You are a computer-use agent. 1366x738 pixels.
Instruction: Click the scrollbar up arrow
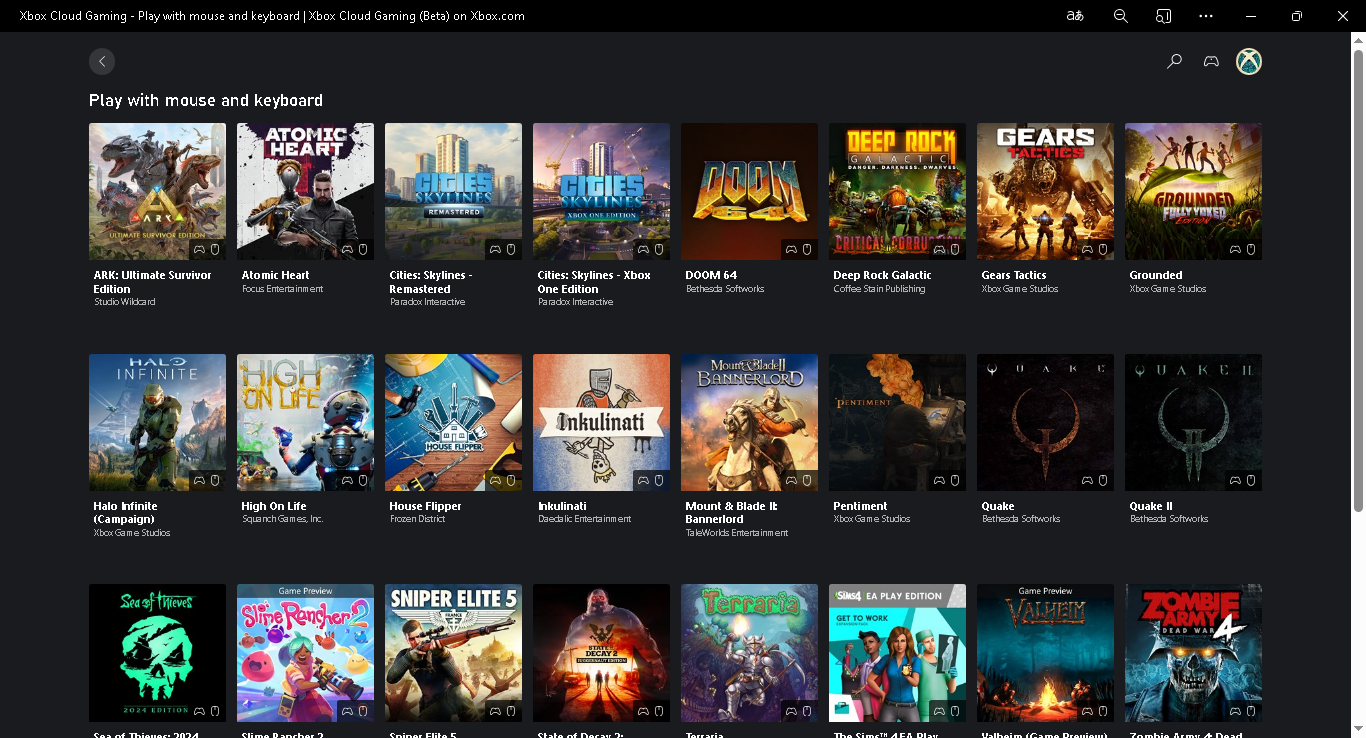tap(1358, 42)
